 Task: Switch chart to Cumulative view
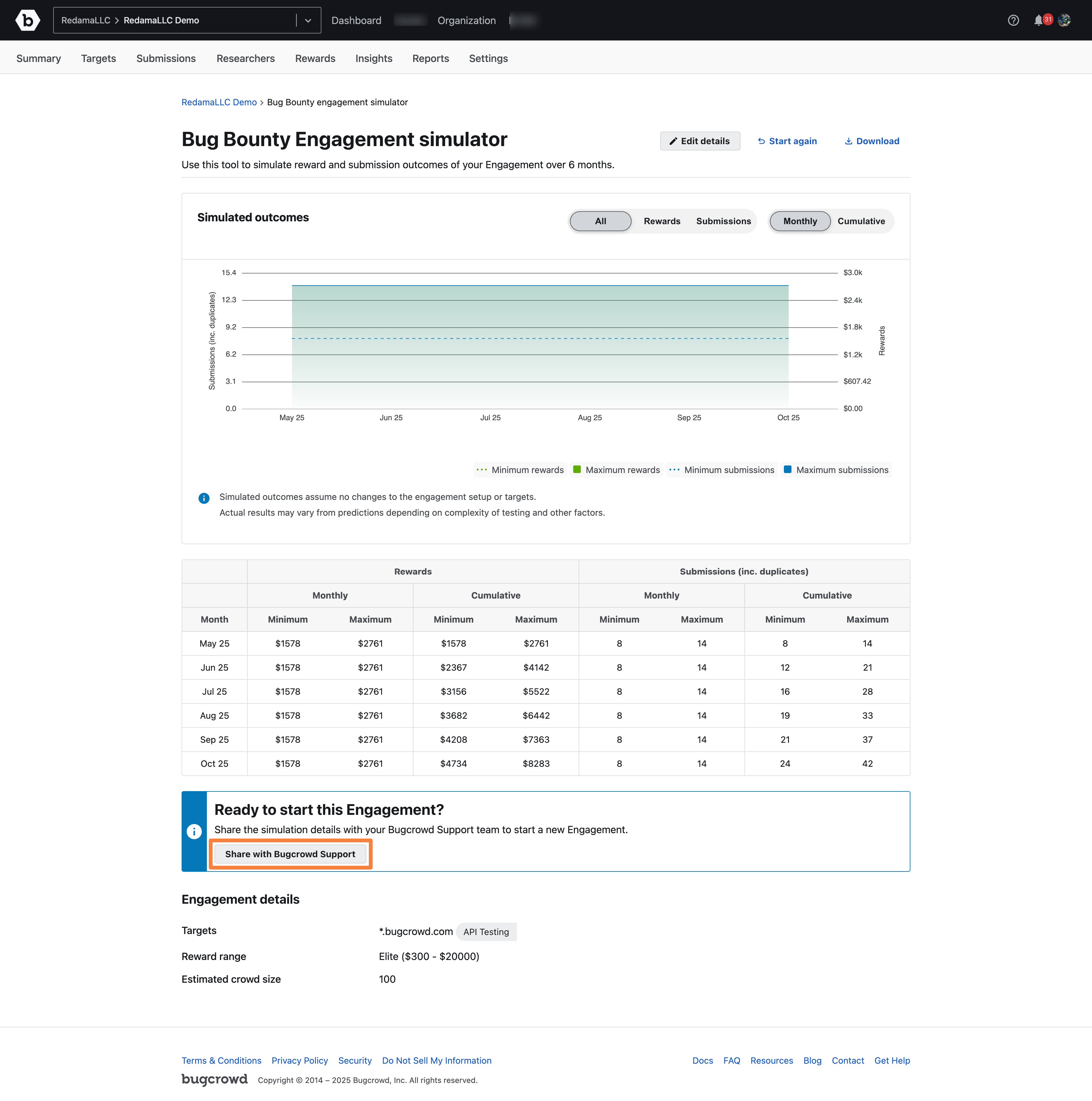[861, 221]
